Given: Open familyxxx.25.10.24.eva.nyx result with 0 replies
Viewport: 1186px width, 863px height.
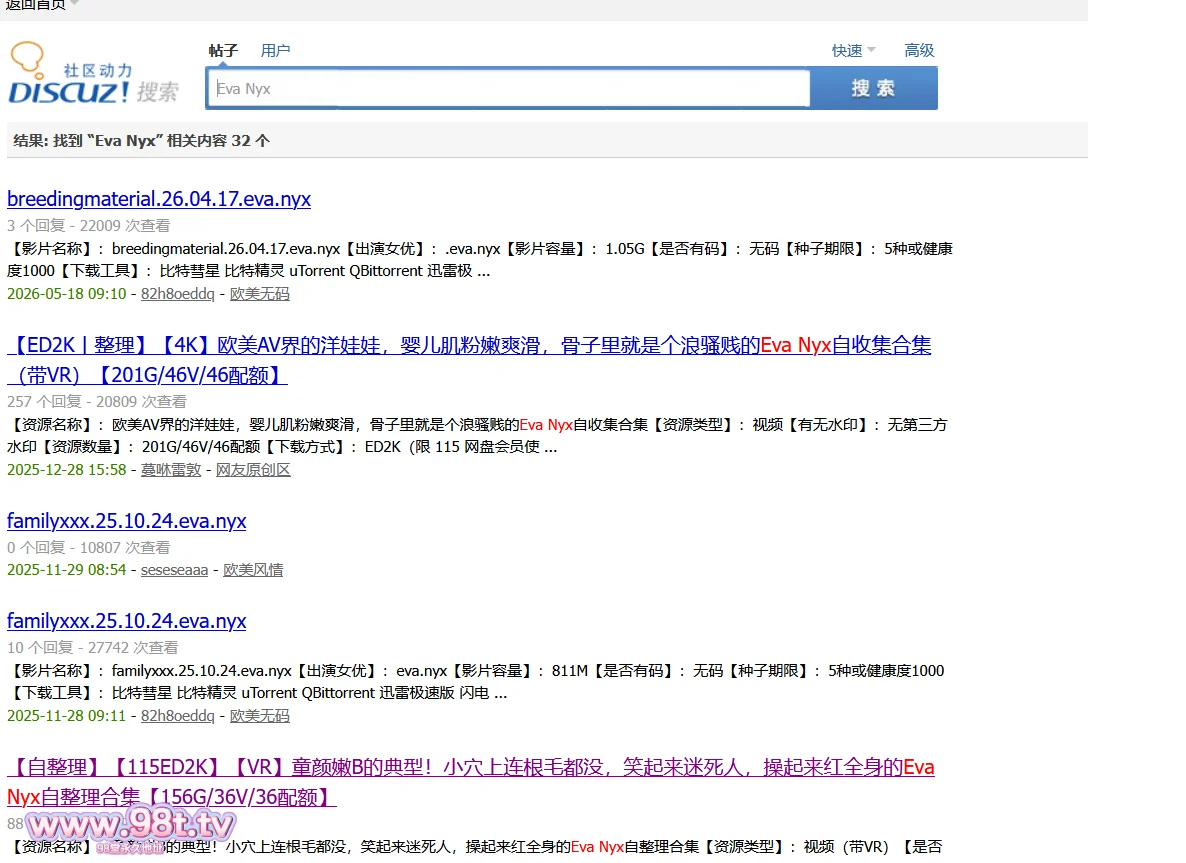Looking at the screenshot, I should tap(126, 521).
